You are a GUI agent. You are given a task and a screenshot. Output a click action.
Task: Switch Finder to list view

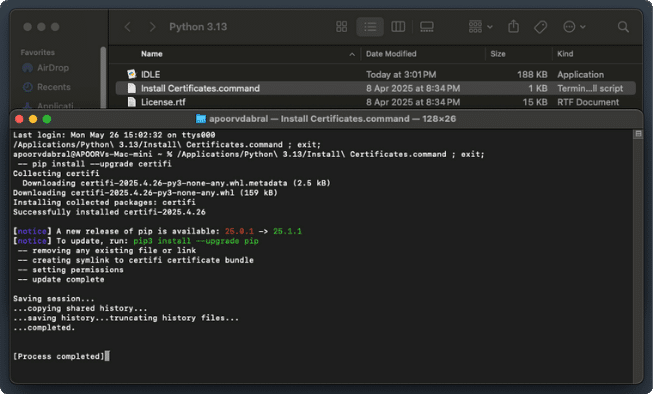(x=370, y=27)
